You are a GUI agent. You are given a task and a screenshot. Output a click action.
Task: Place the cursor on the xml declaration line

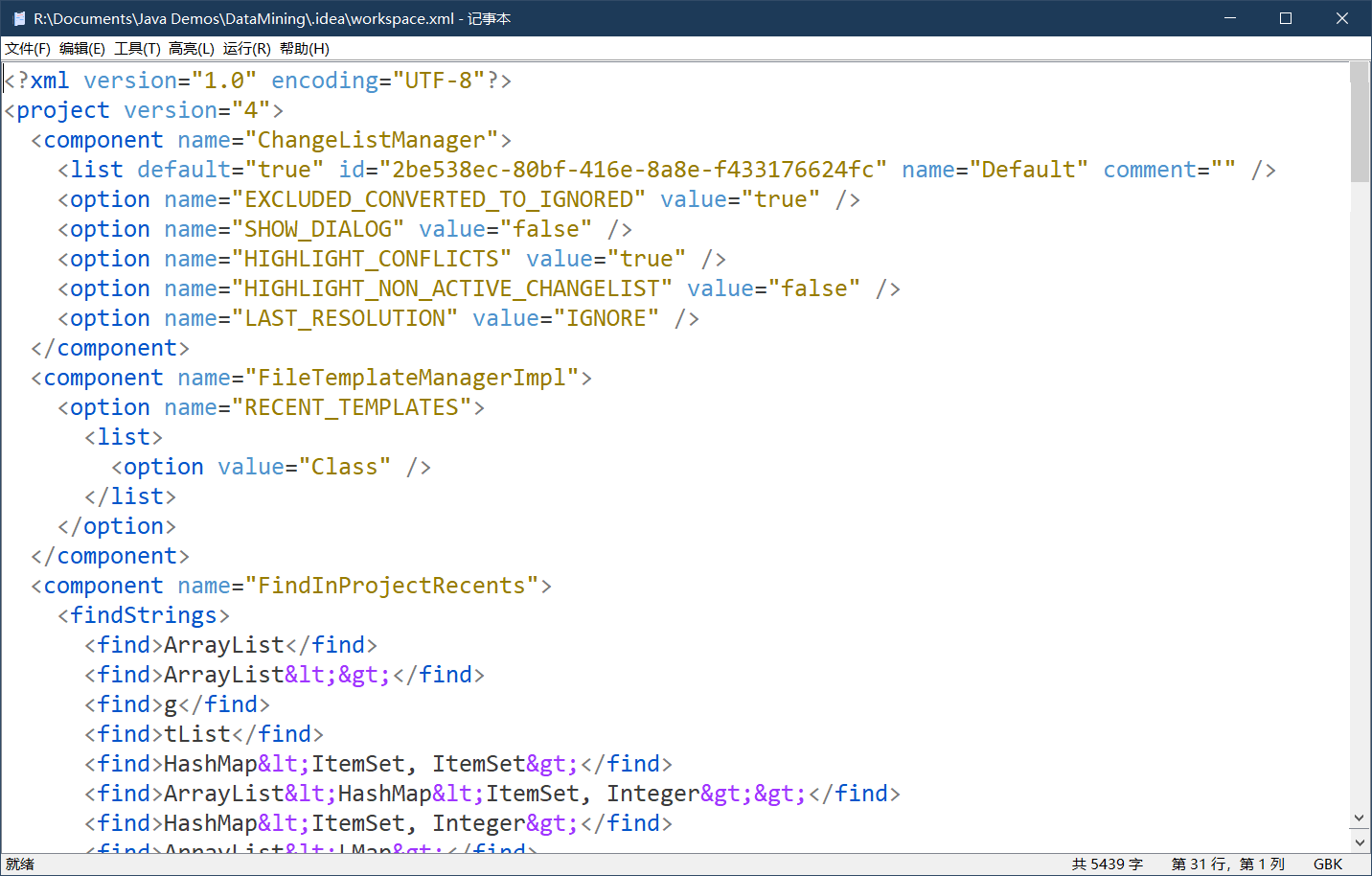tap(259, 81)
